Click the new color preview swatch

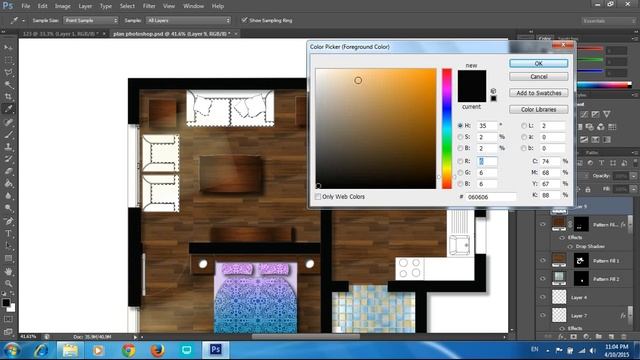point(472,78)
